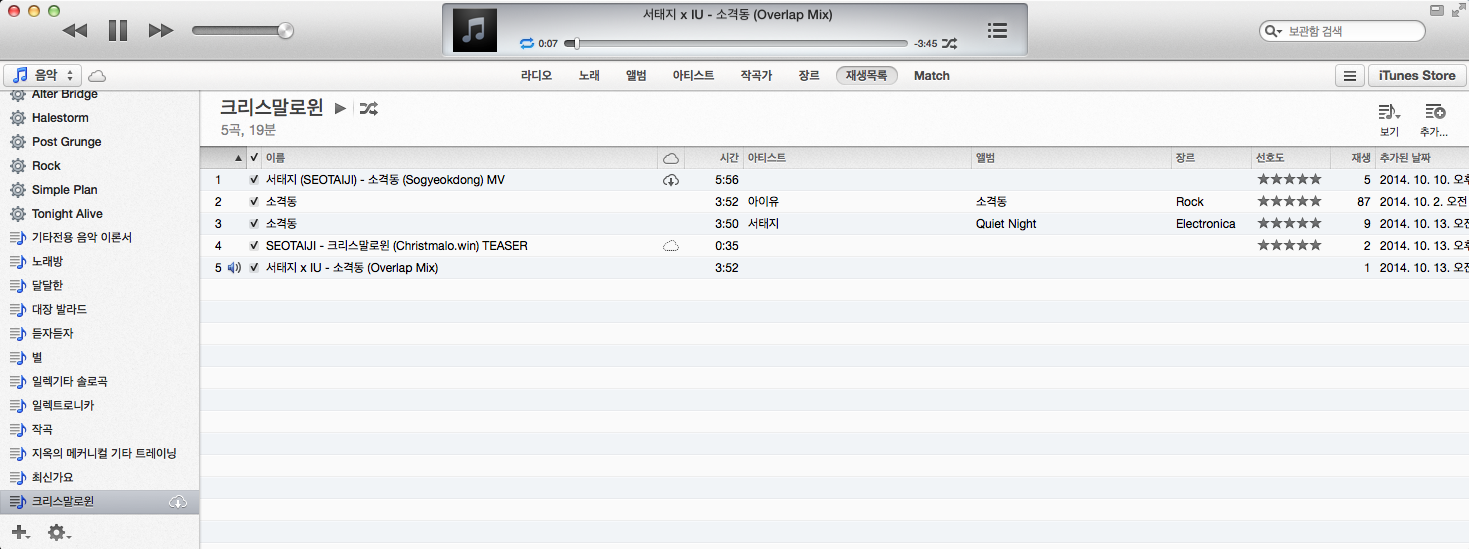Play the 크리스말로윈 playlist with play arrow

tap(340, 108)
